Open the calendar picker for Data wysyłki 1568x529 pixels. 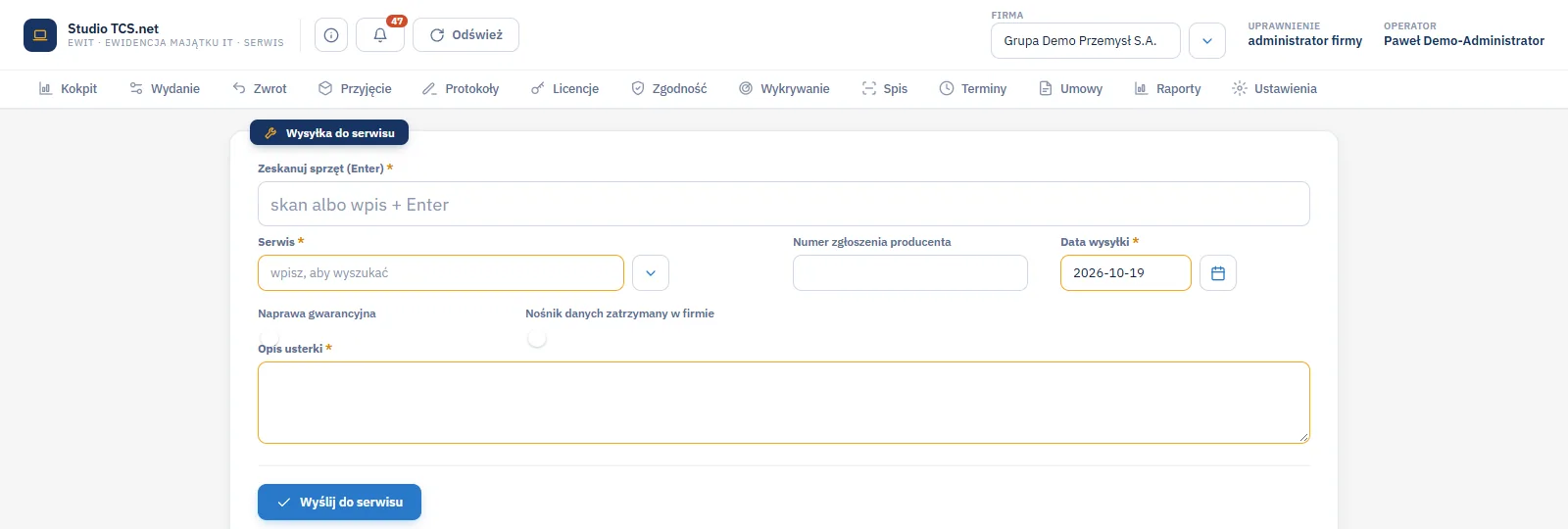pyautogui.click(x=1218, y=273)
